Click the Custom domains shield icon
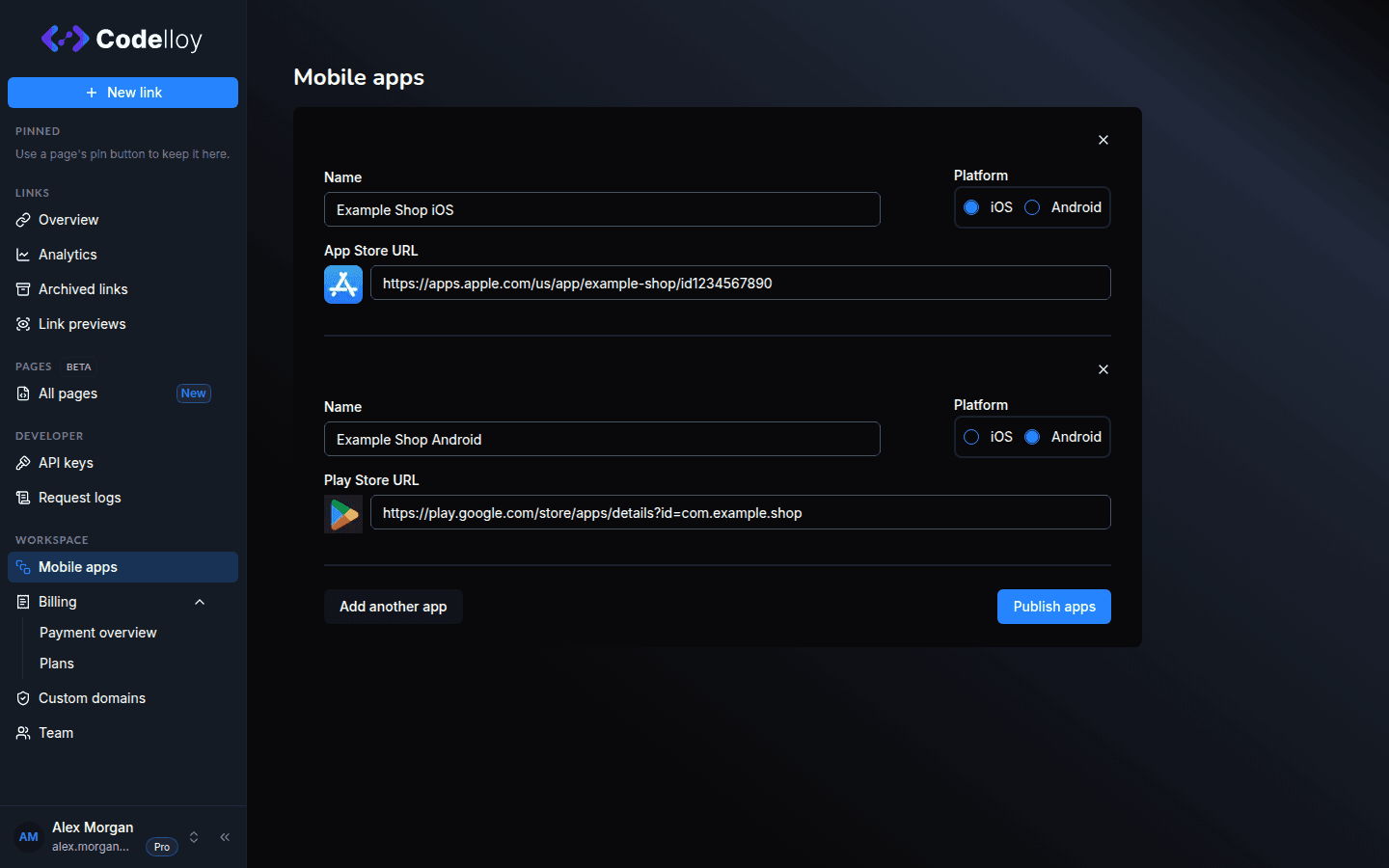The height and width of the screenshot is (868, 1389). (23, 698)
